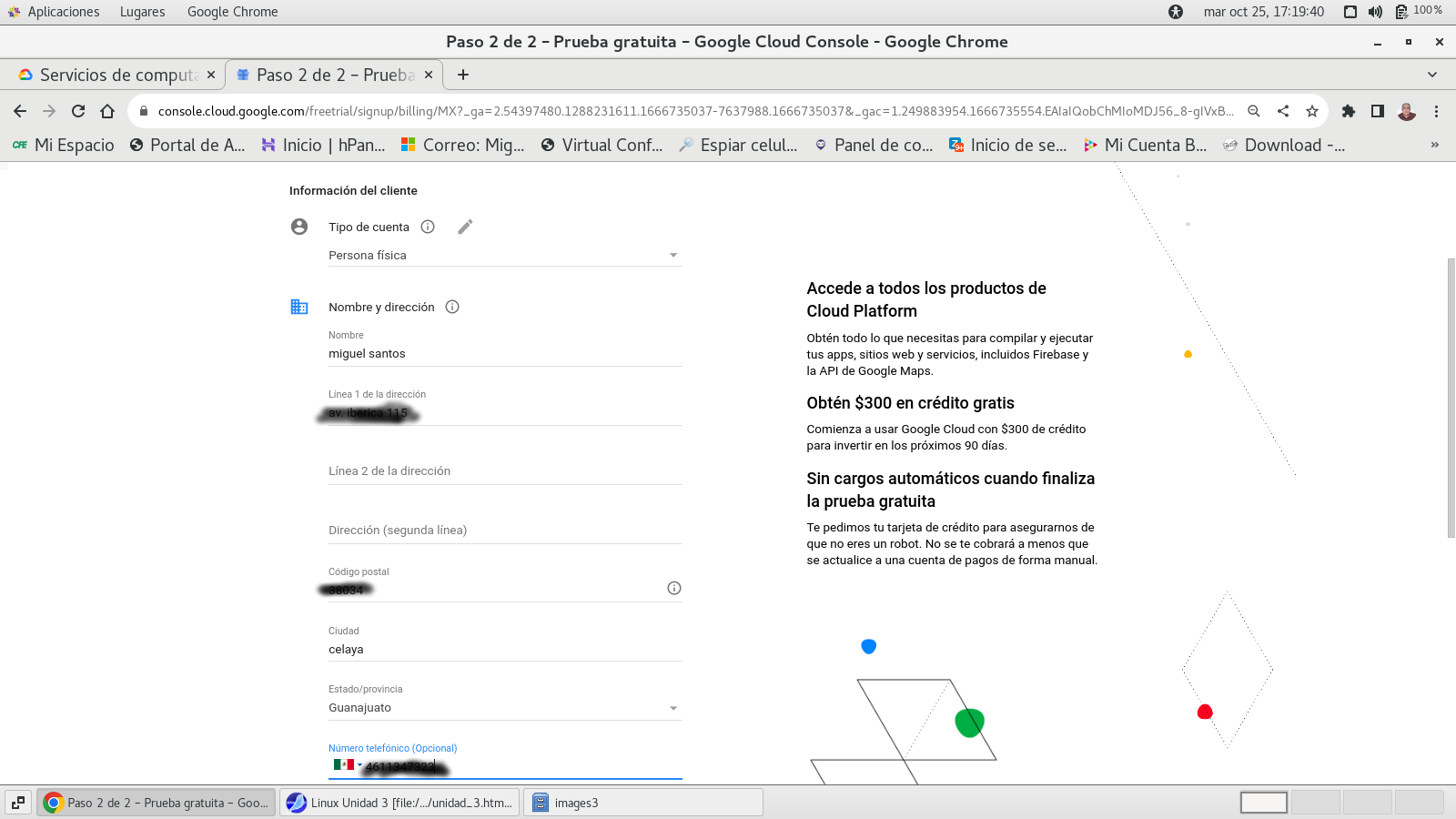Screen dimensions: 1456x819
Task: Switch to Servicios de computación tab
Action: [x=116, y=75]
